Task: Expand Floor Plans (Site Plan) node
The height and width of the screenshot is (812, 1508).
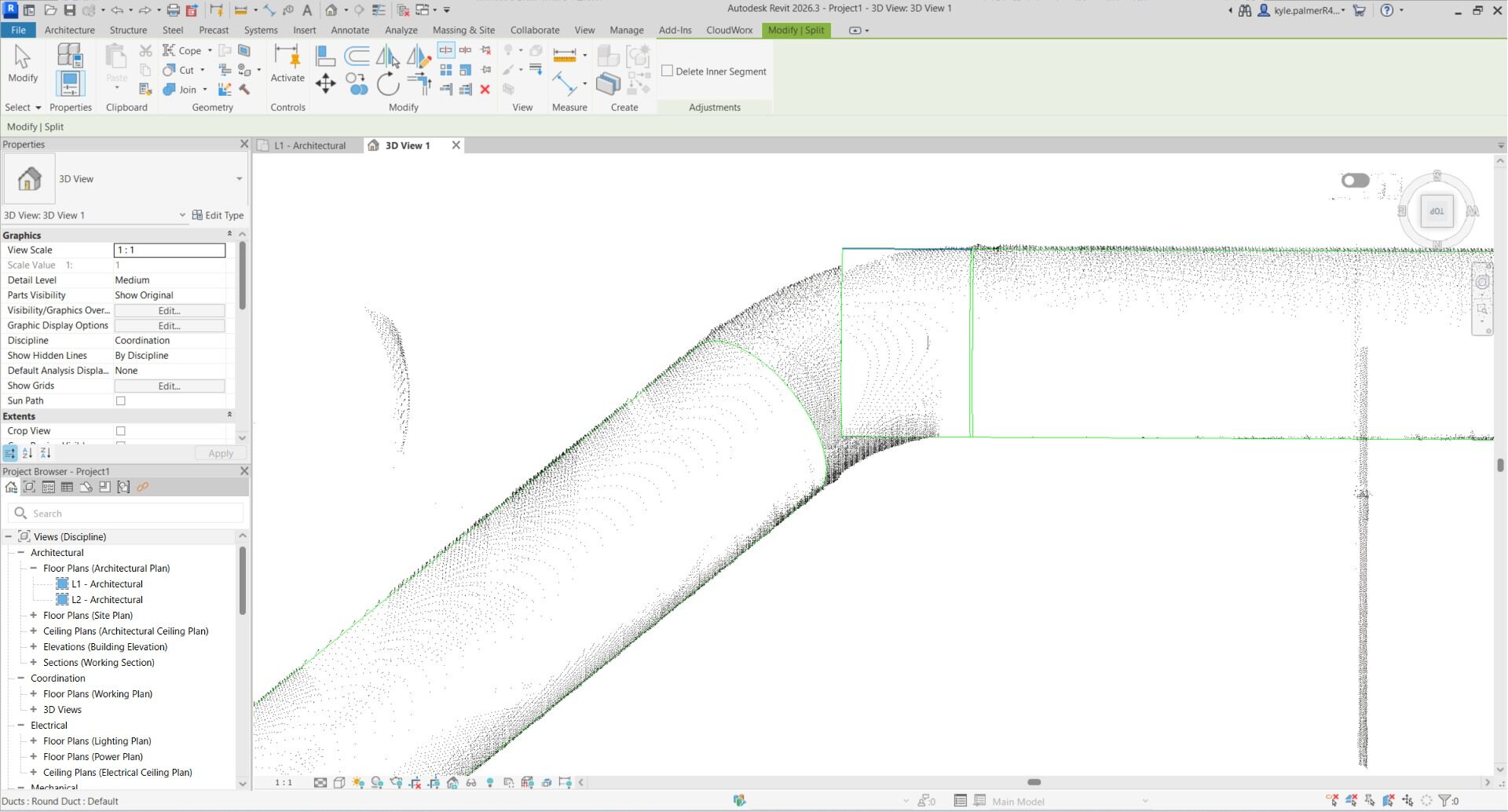Action: (x=34, y=616)
